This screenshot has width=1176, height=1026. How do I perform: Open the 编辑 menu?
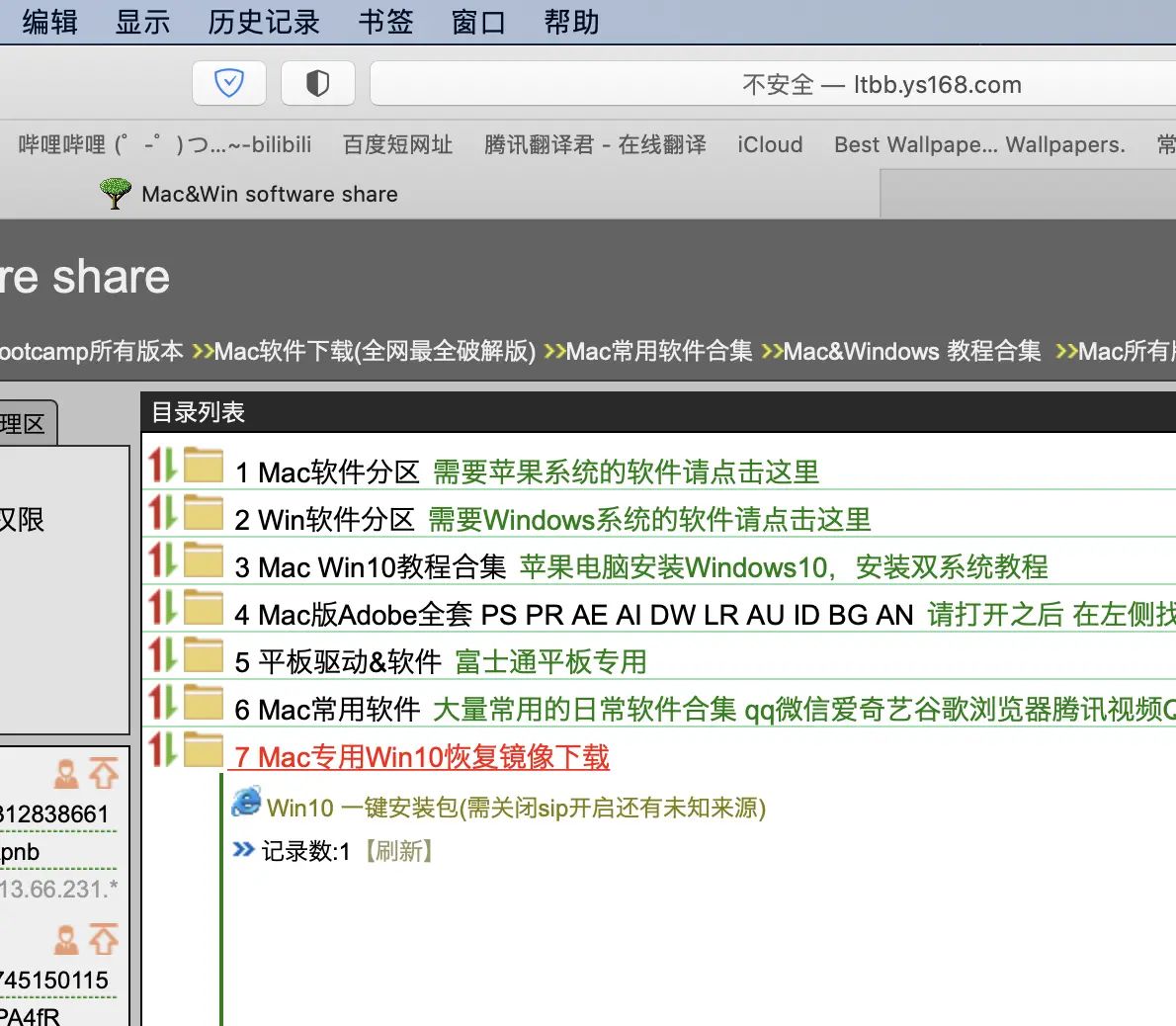tap(49, 22)
